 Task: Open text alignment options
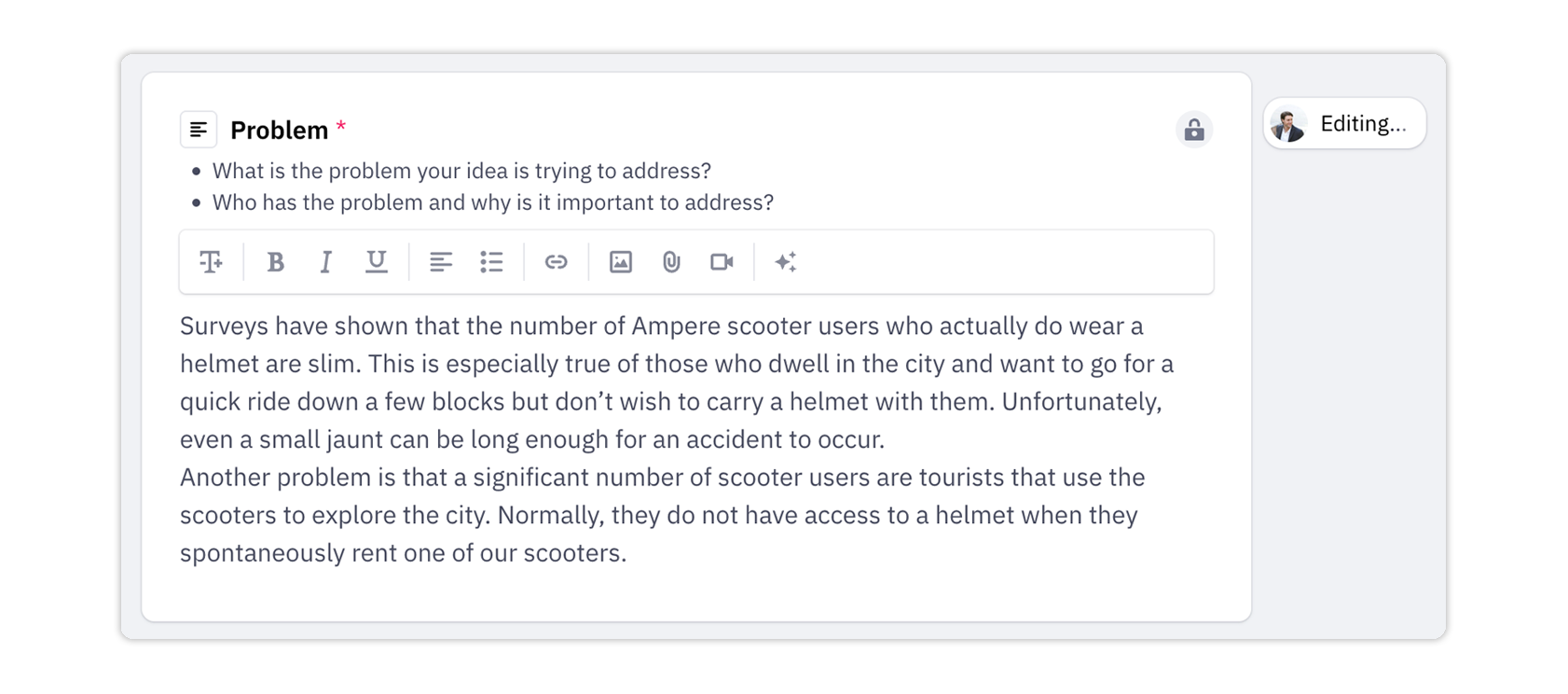(441, 262)
